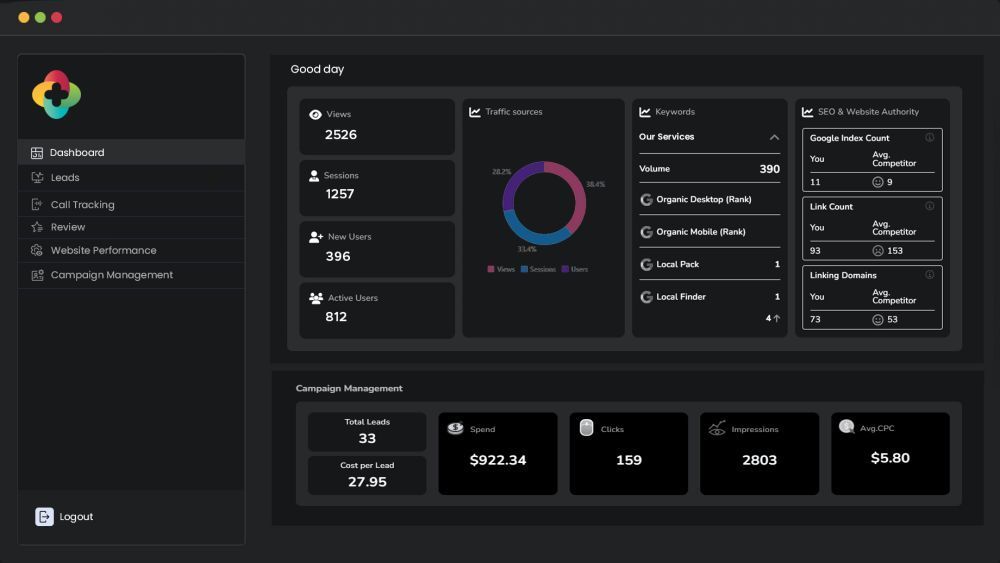Click the Avg.CPC icon

click(846, 426)
